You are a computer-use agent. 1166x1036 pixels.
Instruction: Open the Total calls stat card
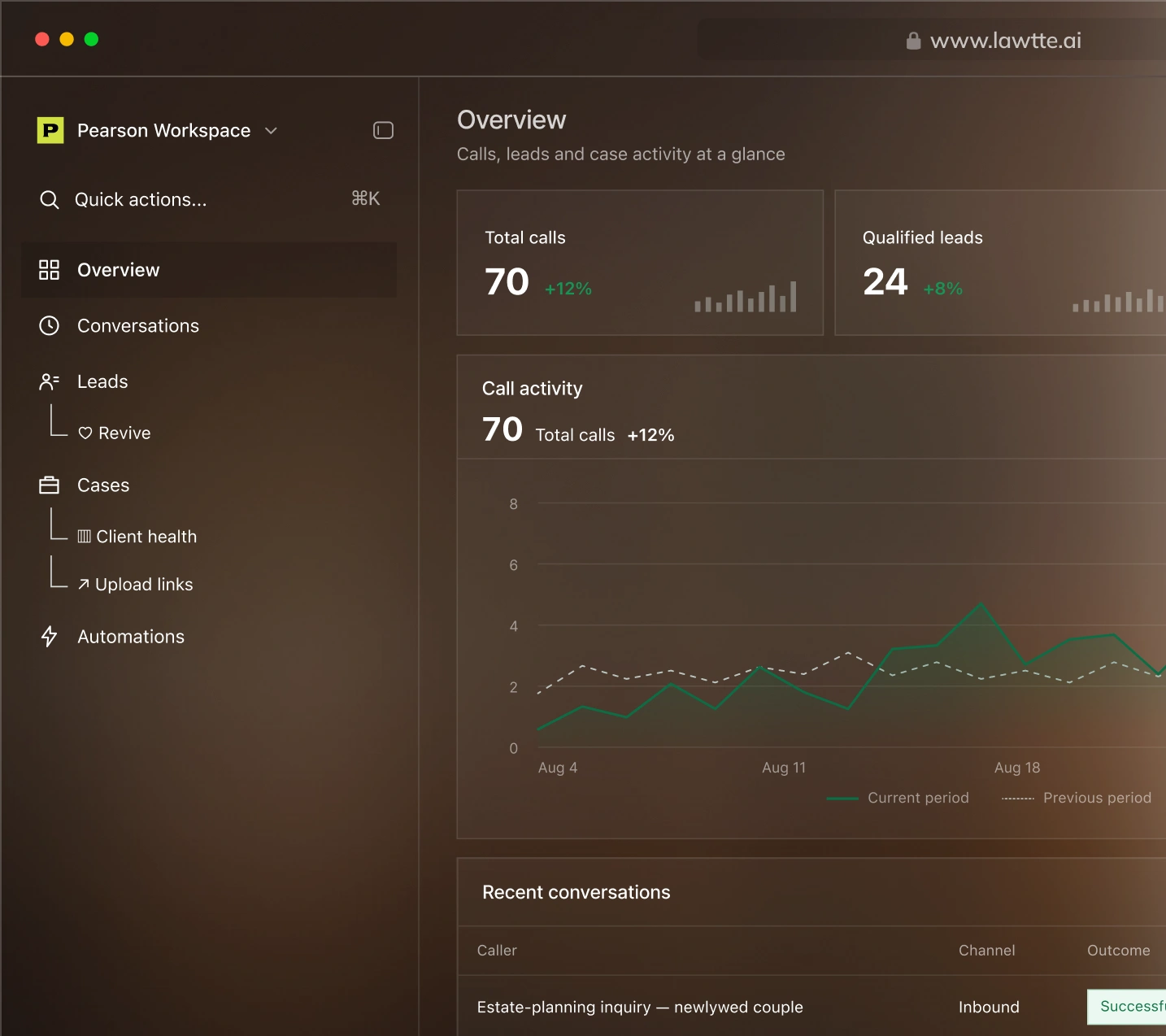(x=641, y=263)
